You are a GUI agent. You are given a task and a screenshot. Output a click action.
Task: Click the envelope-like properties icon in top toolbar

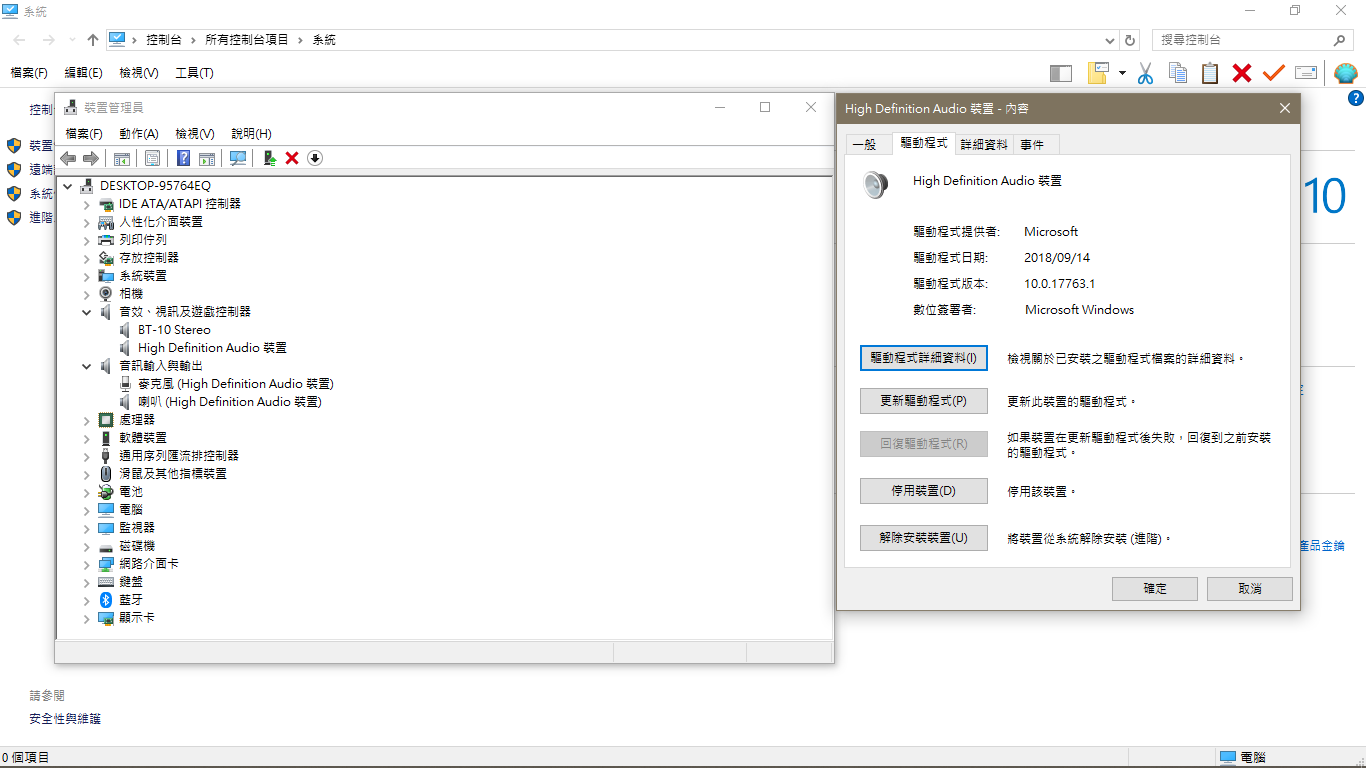coord(1306,73)
